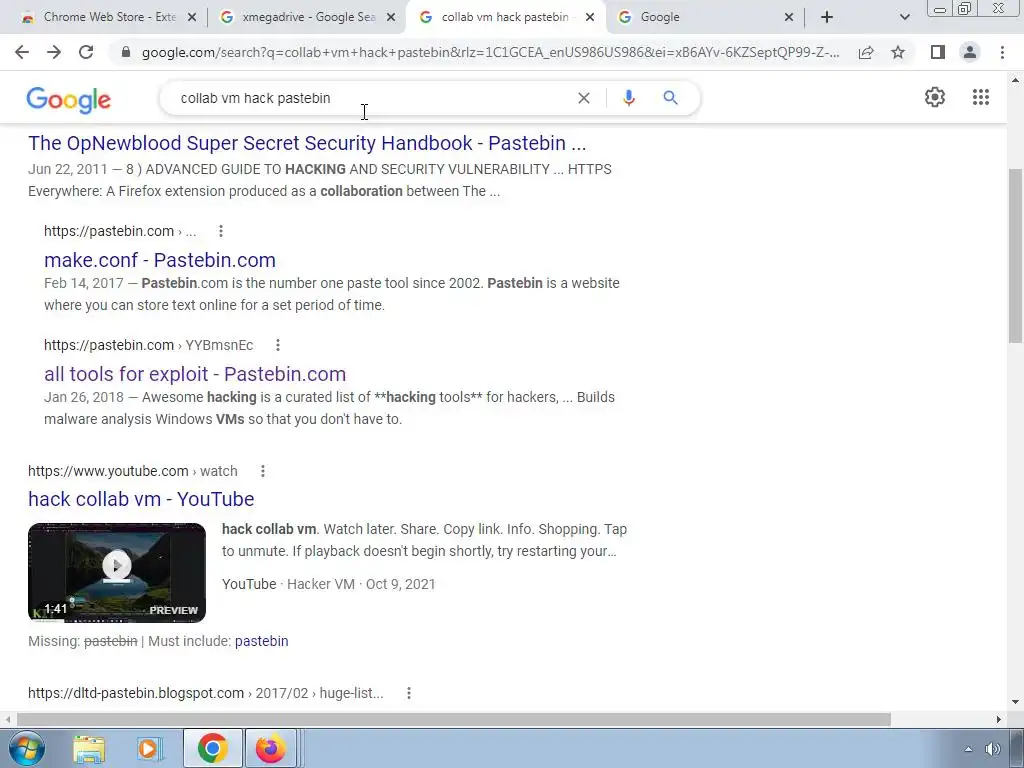
Task: Open Google quick settings gear
Action: [935, 97]
